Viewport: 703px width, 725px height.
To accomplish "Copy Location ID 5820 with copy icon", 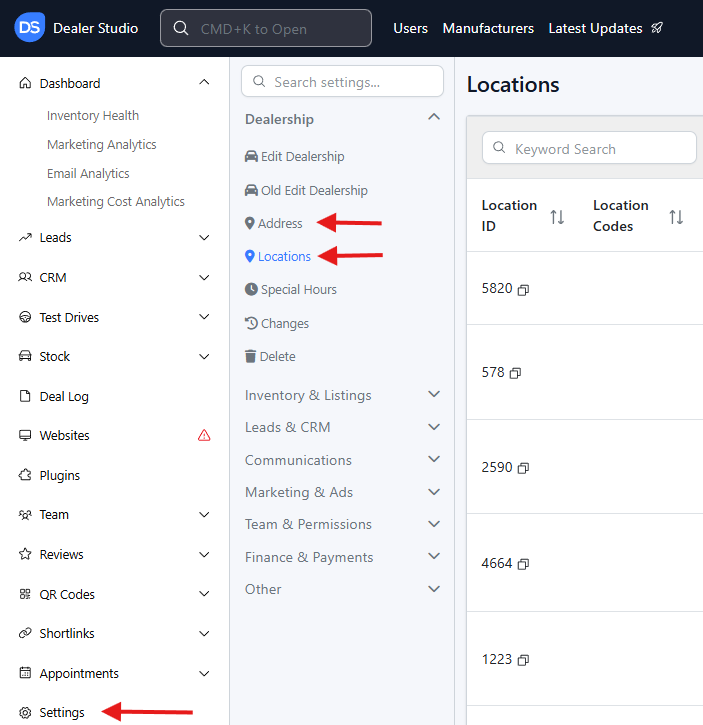I will 523,289.
